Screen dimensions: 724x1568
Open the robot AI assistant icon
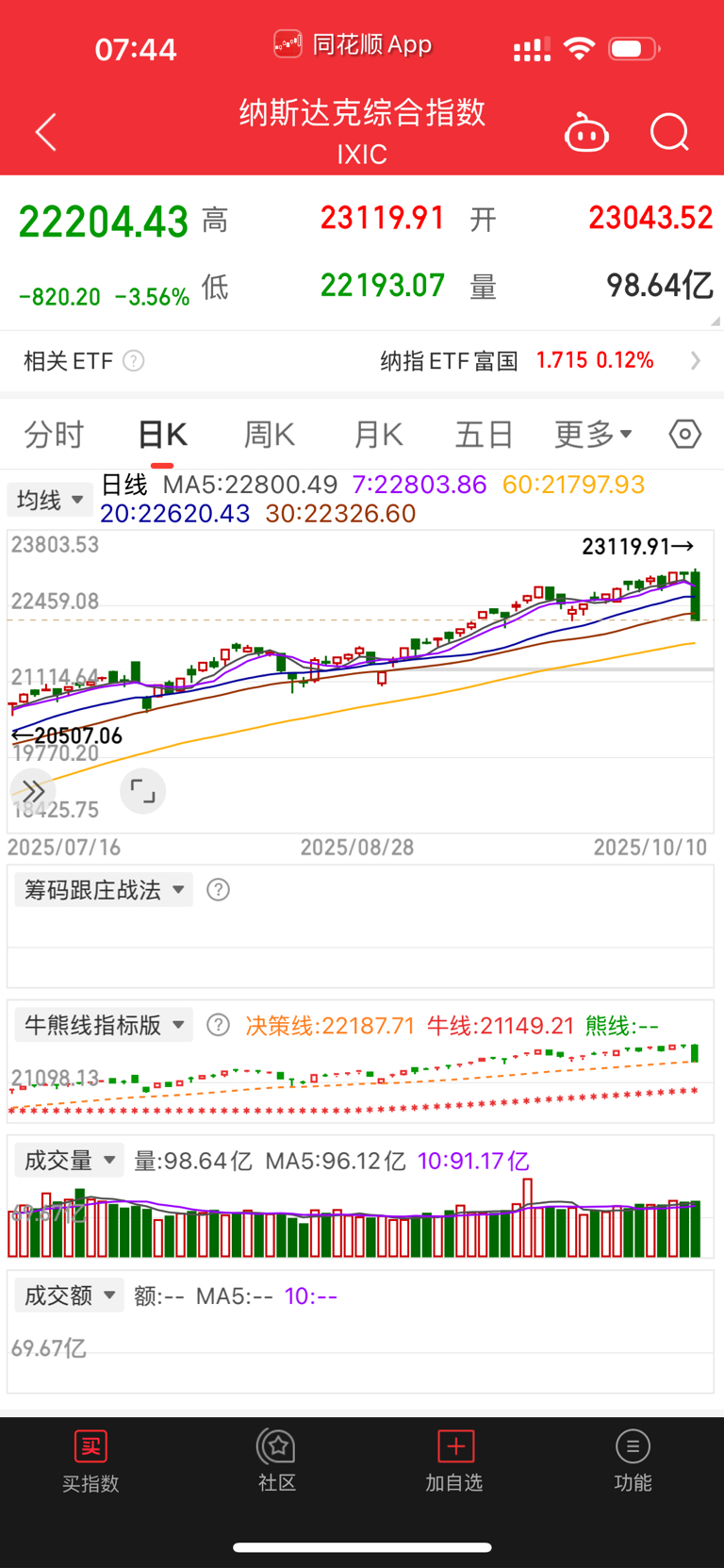pyautogui.click(x=586, y=133)
